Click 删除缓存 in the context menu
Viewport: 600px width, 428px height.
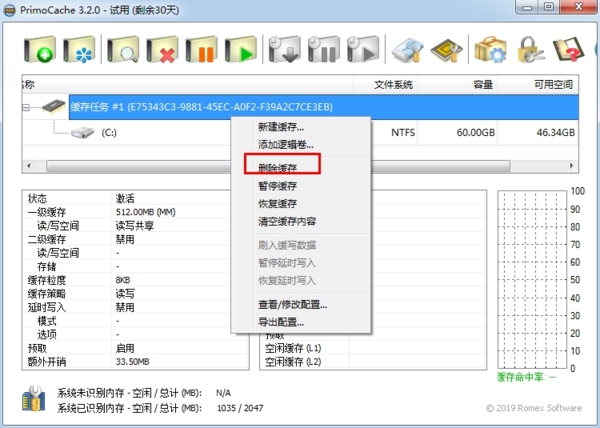point(277,168)
